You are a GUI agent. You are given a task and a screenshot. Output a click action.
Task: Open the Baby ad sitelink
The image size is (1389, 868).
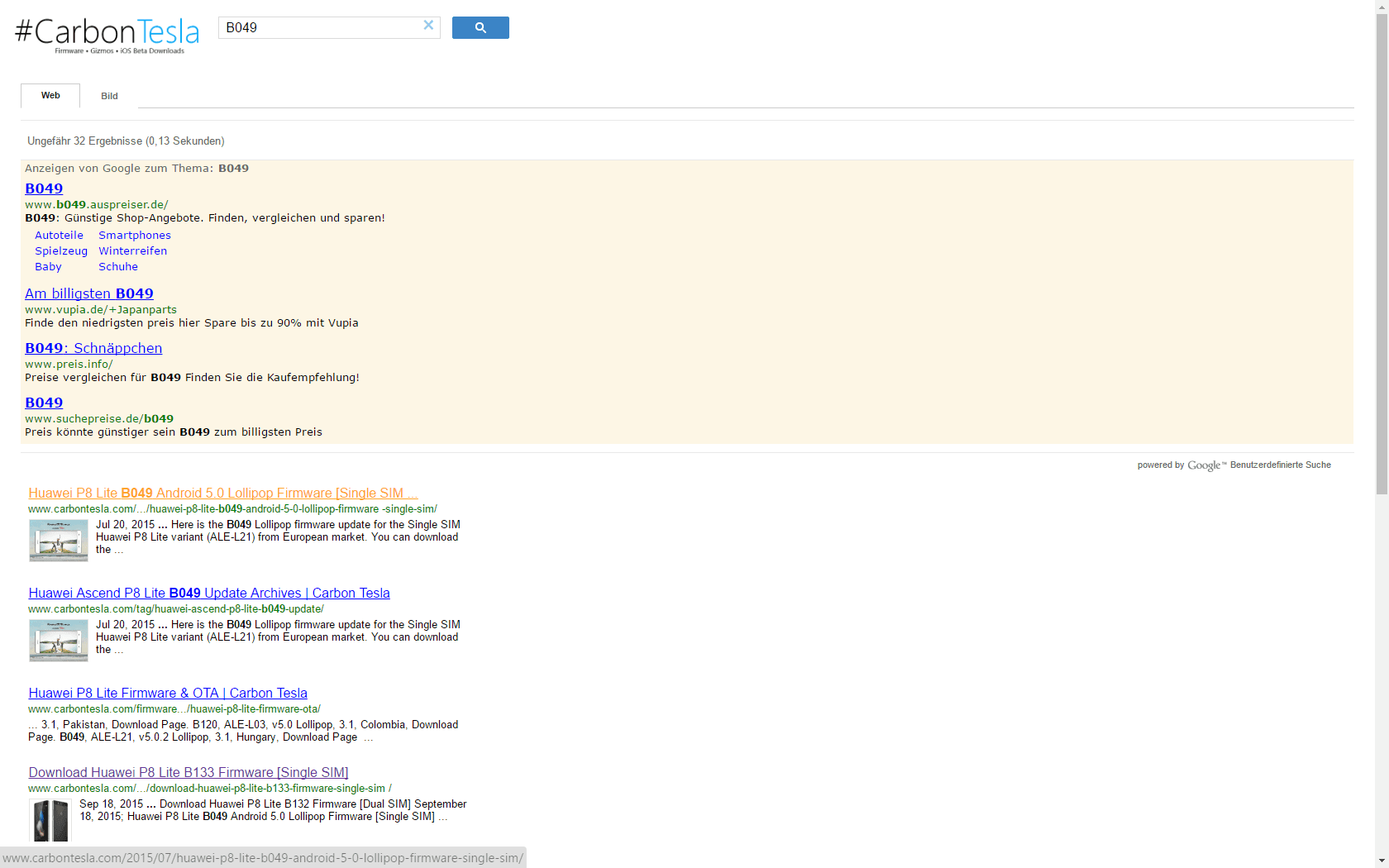(48, 266)
